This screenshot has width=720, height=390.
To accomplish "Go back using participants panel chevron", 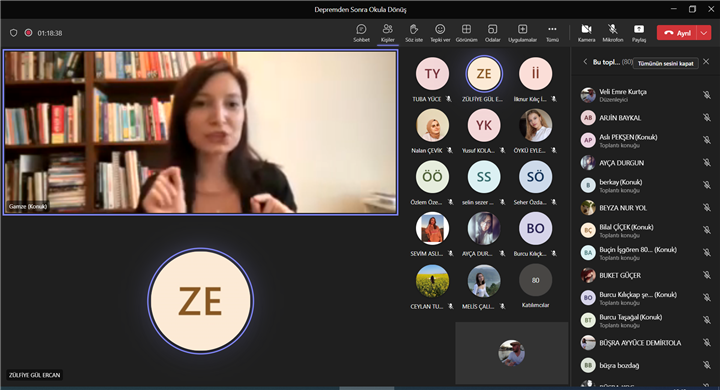I will click(x=585, y=62).
